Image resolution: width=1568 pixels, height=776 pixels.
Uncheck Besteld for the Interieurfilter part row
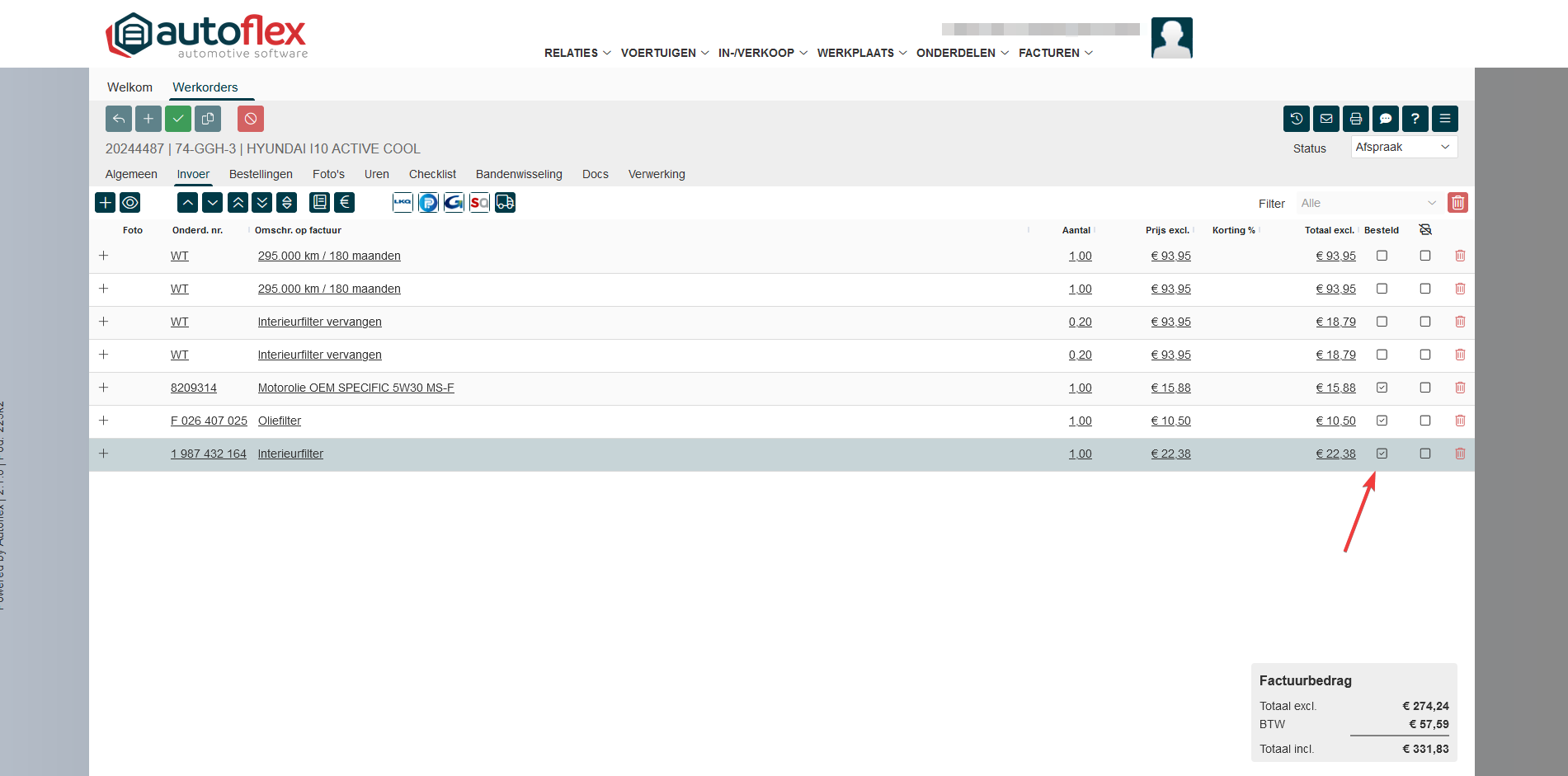tap(1382, 454)
